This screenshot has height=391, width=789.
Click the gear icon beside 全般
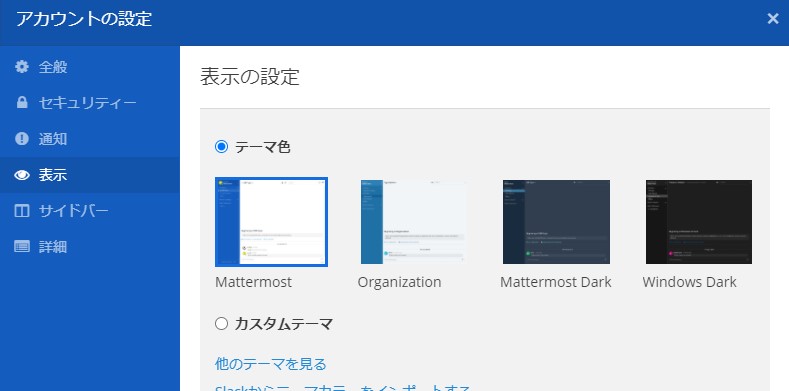(x=22, y=67)
